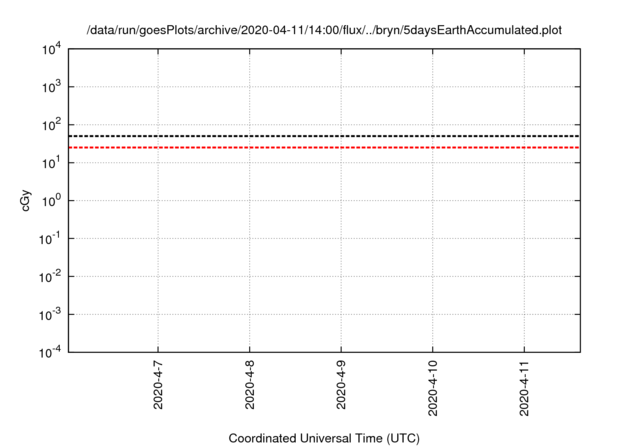Image resolution: width=640 pixels, height=448 pixels.
Task: Select the cGy y-axis label
Action: [25, 200]
